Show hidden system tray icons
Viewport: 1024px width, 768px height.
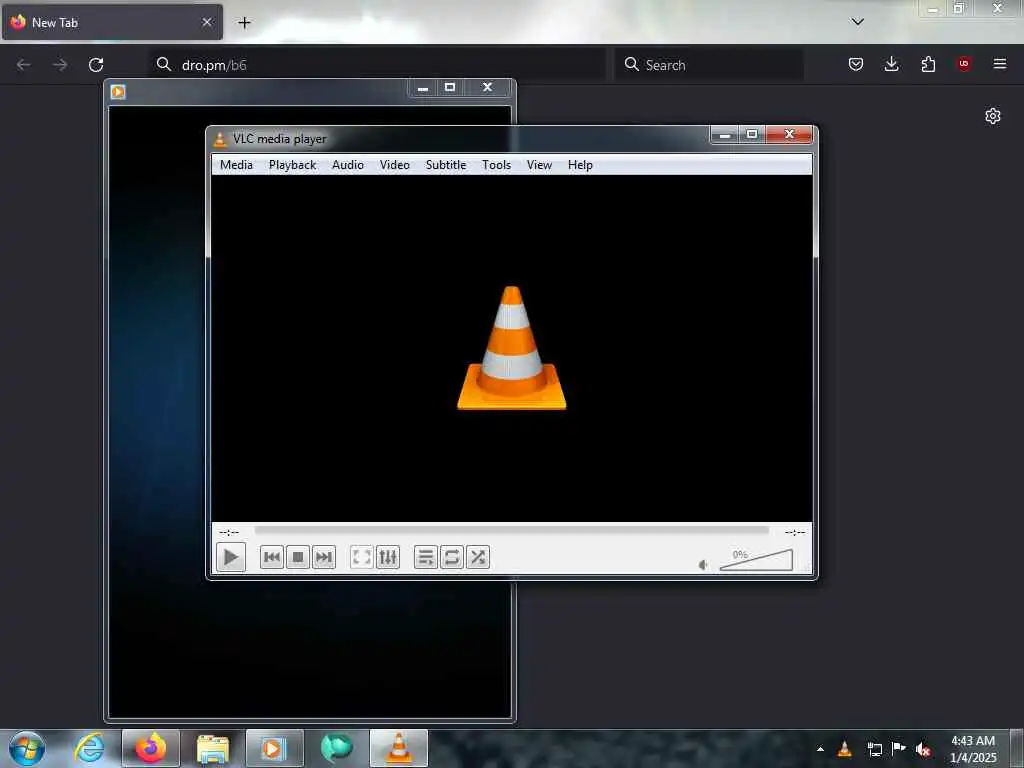[x=820, y=749]
